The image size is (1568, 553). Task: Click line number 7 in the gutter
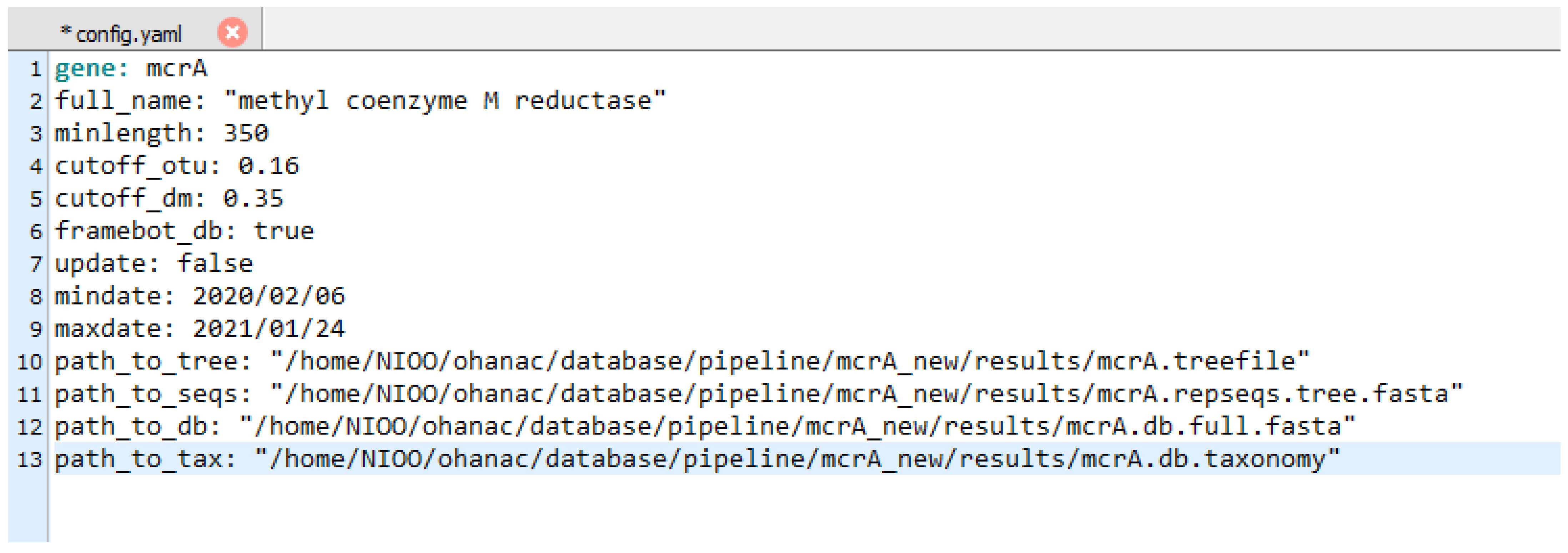coord(36,264)
